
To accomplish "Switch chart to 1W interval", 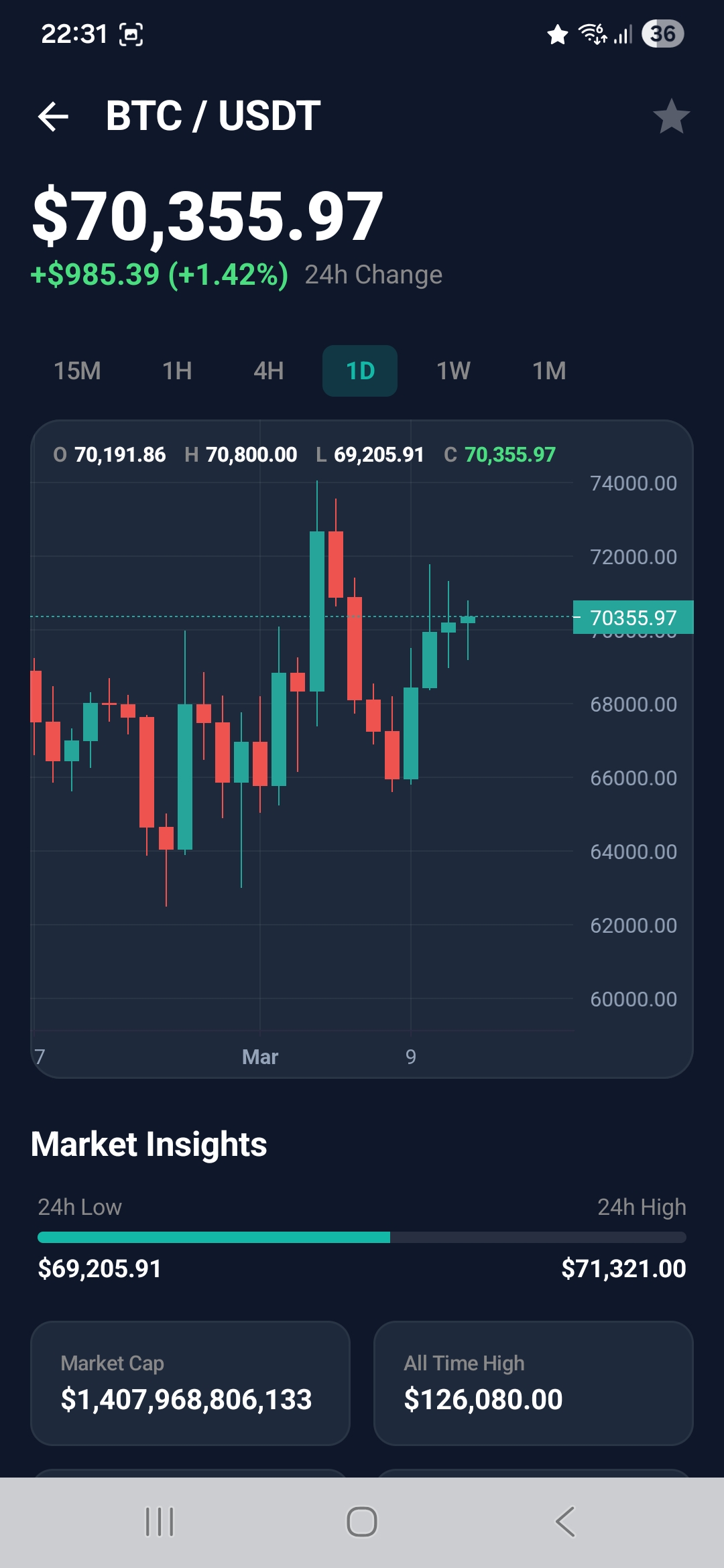I will pyautogui.click(x=453, y=371).
